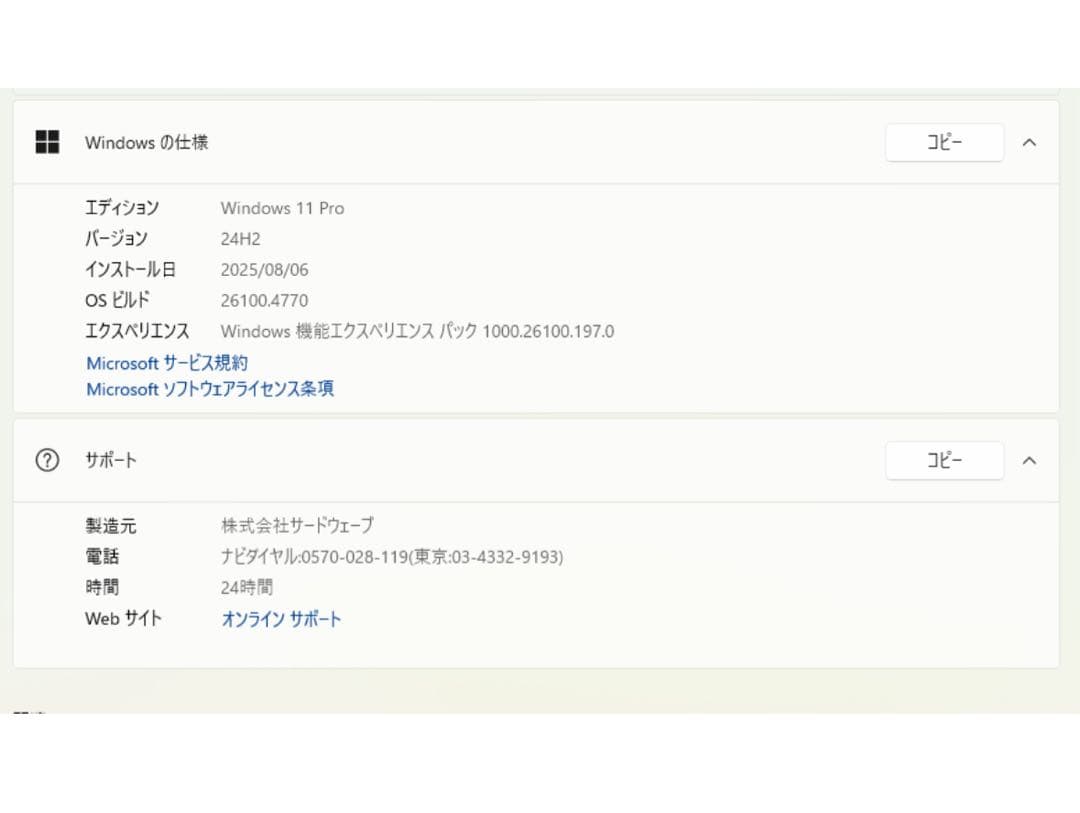Screen dimensions: 1080x813
Task: Click the ナビダイヤル phone number text
Action: (392, 557)
